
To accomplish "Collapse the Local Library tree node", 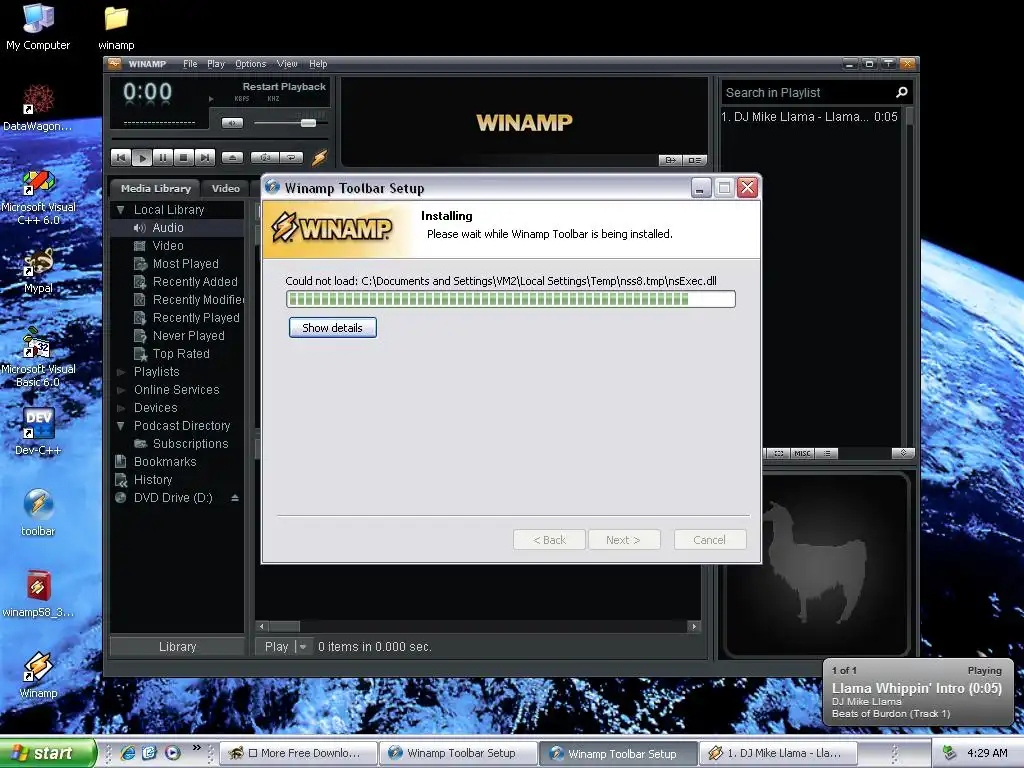I will pos(121,210).
